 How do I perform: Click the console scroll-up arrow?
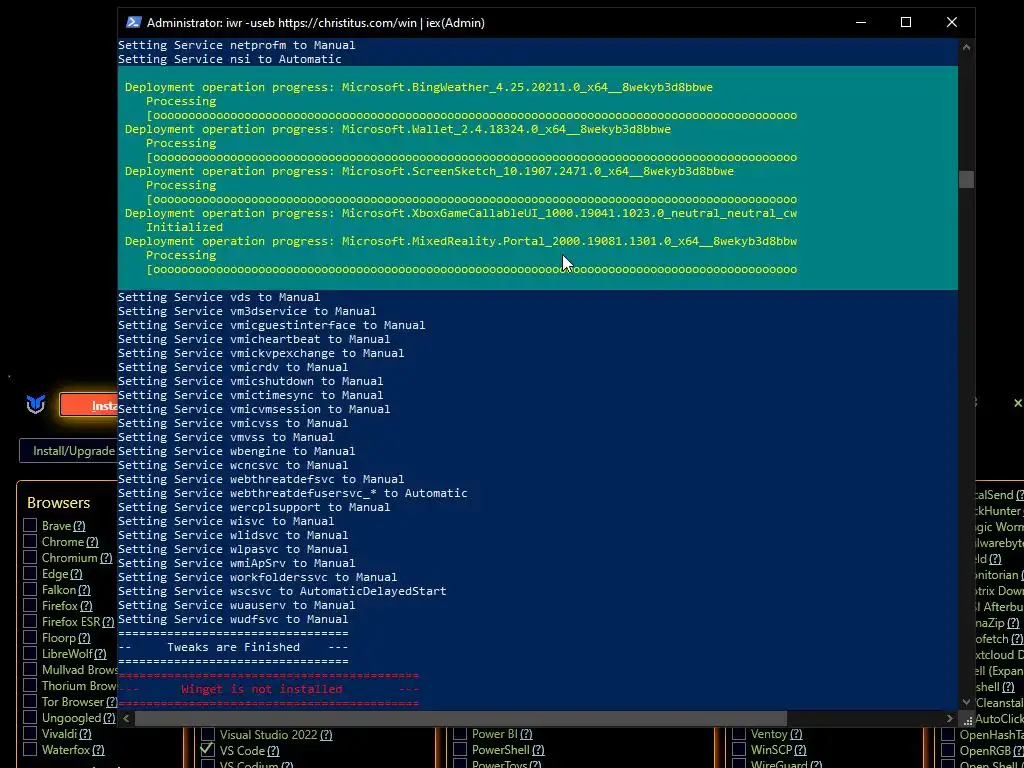tap(967, 47)
